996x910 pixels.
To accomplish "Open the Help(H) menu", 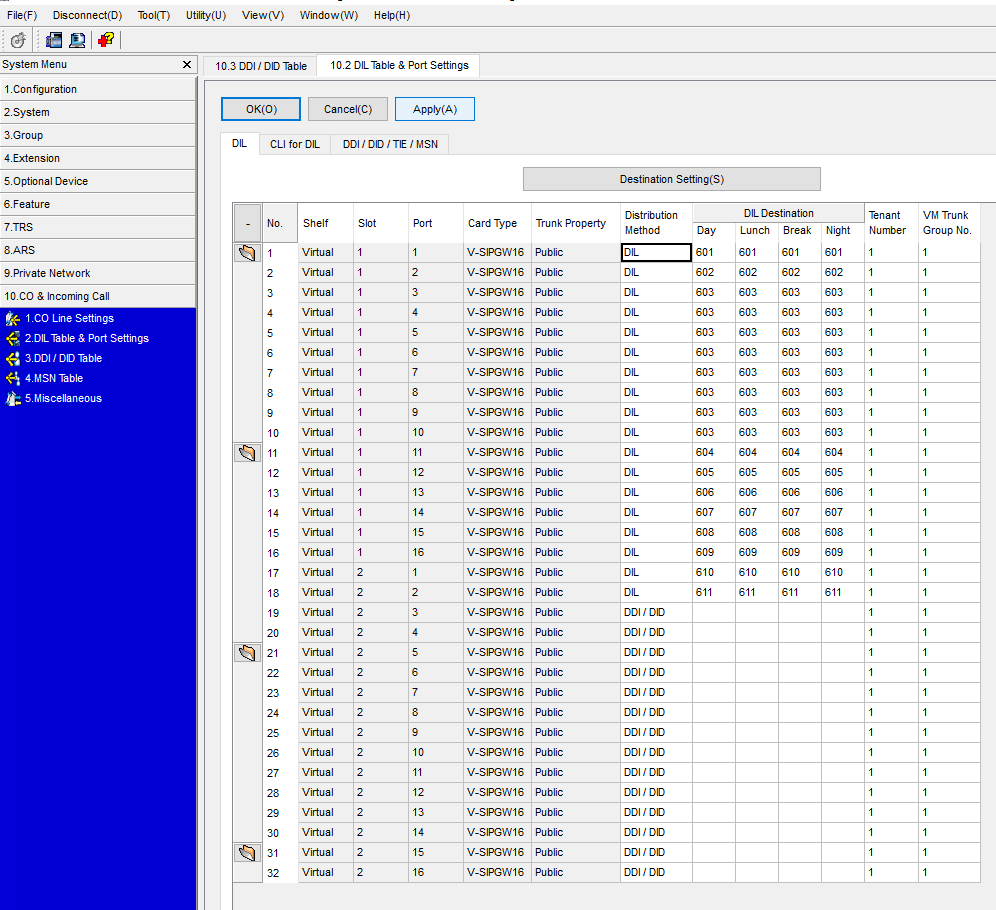I will pos(392,15).
